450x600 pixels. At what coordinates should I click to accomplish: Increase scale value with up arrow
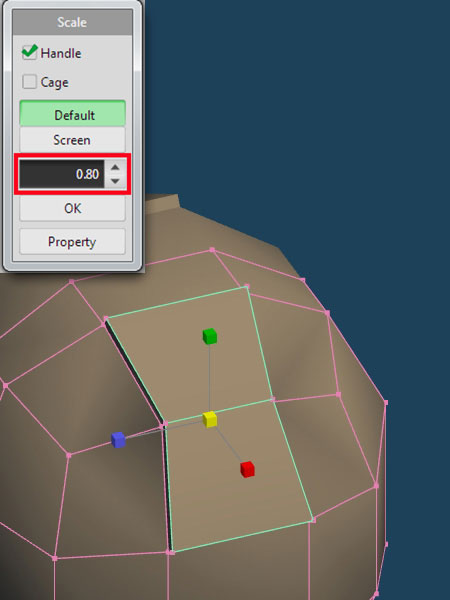pos(115,168)
